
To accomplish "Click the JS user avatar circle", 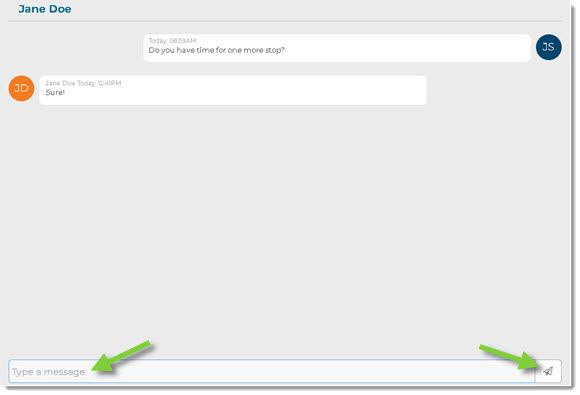I will pyautogui.click(x=549, y=47).
